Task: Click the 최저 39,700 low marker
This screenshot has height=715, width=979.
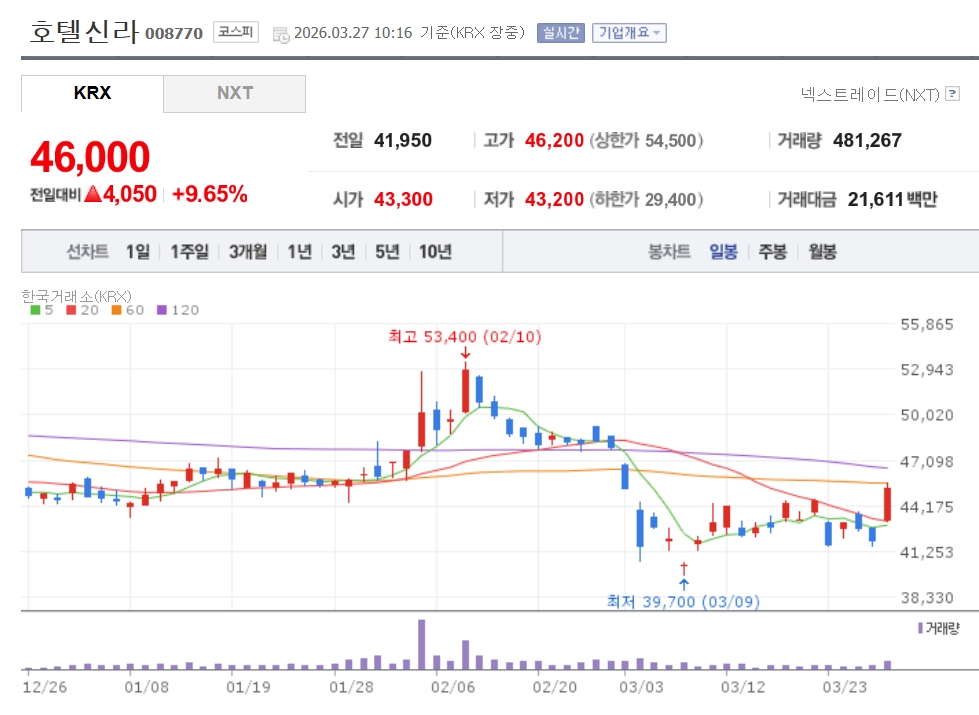Action: click(683, 600)
